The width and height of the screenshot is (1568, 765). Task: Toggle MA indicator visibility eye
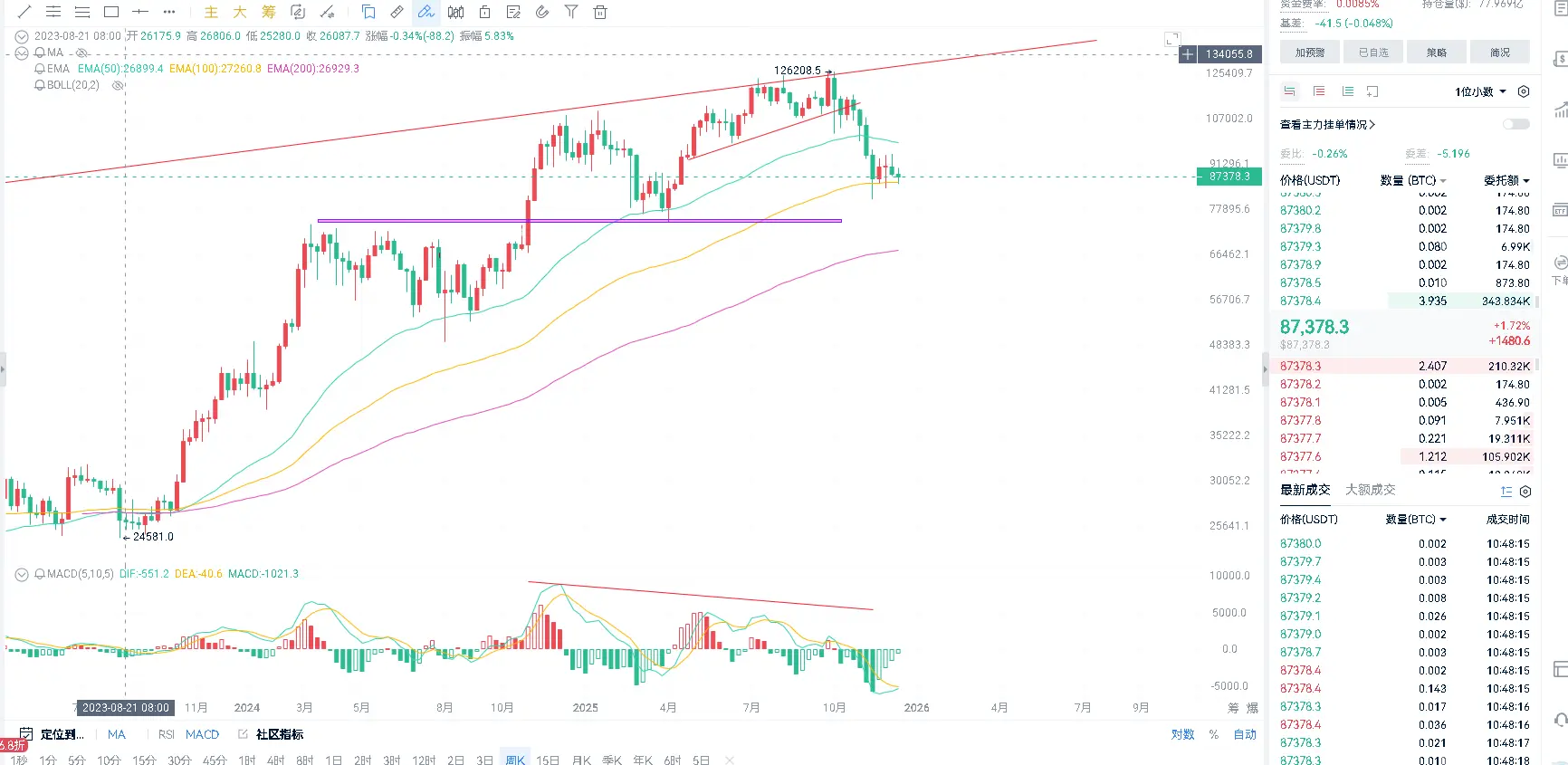[x=82, y=53]
